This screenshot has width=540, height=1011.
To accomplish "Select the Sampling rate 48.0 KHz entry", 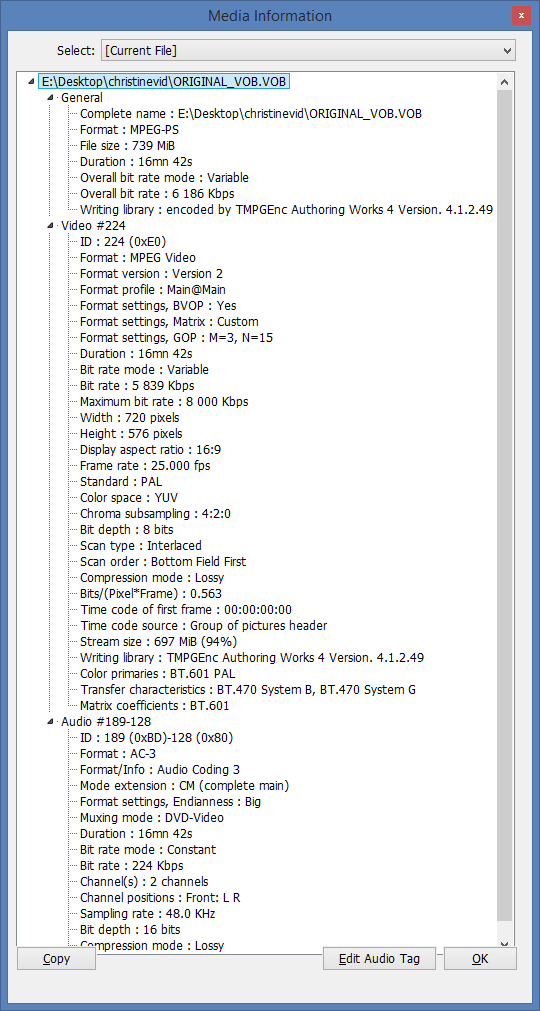I will [148, 914].
